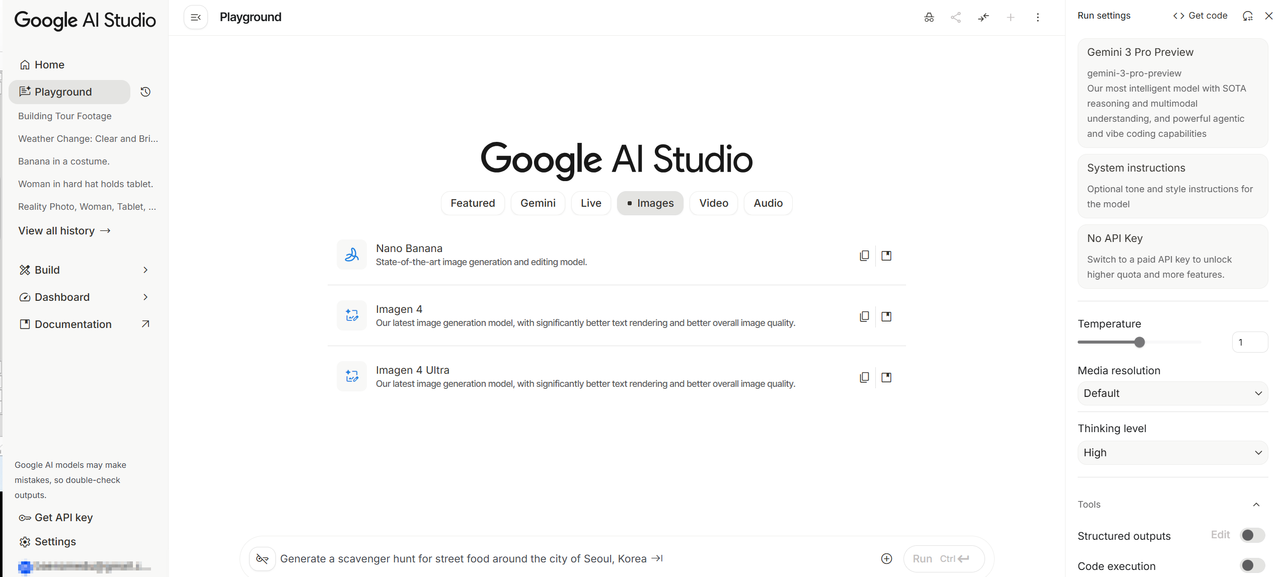Open Imagen 4 documentation icon
The height and width of the screenshot is (577, 1280).
pyautogui.click(x=886, y=317)
